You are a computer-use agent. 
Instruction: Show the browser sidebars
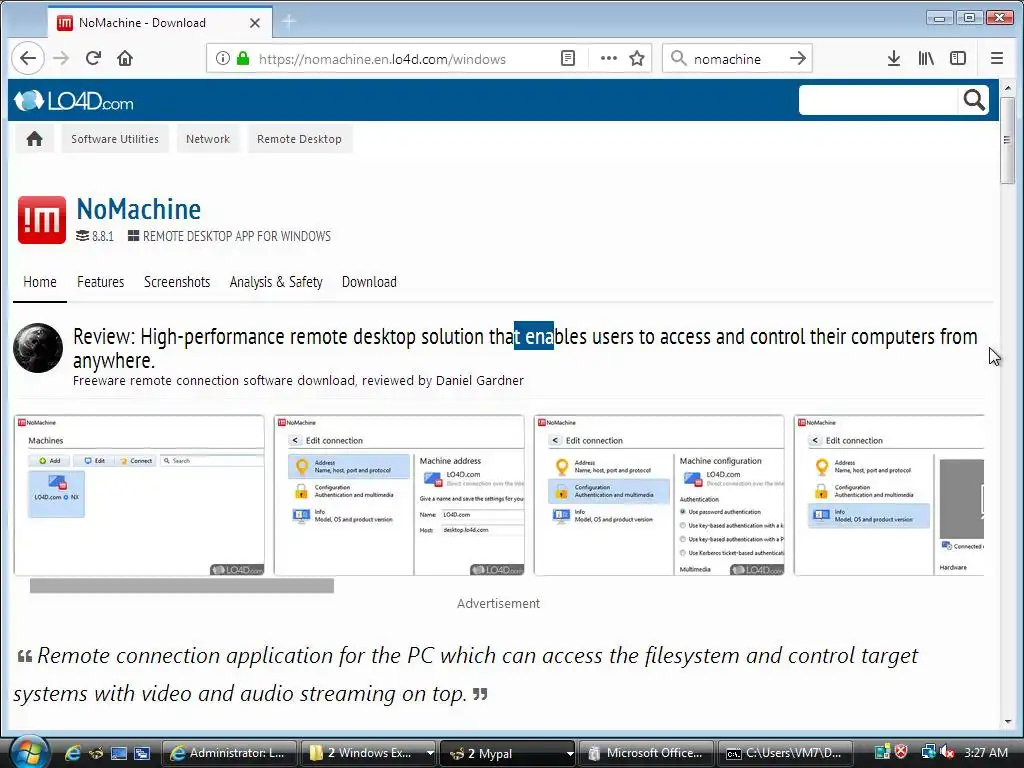point(958,59)
